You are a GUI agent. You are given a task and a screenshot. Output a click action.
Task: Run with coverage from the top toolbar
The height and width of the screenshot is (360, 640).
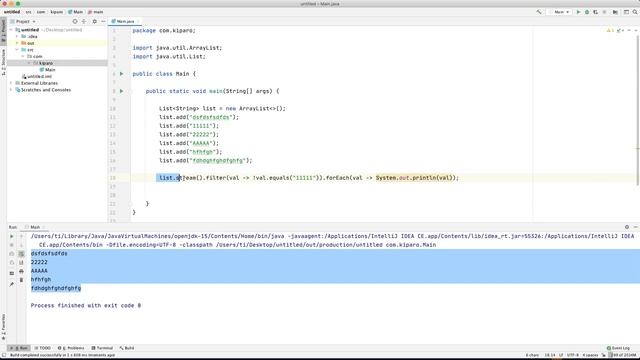(x=596, y=12)
